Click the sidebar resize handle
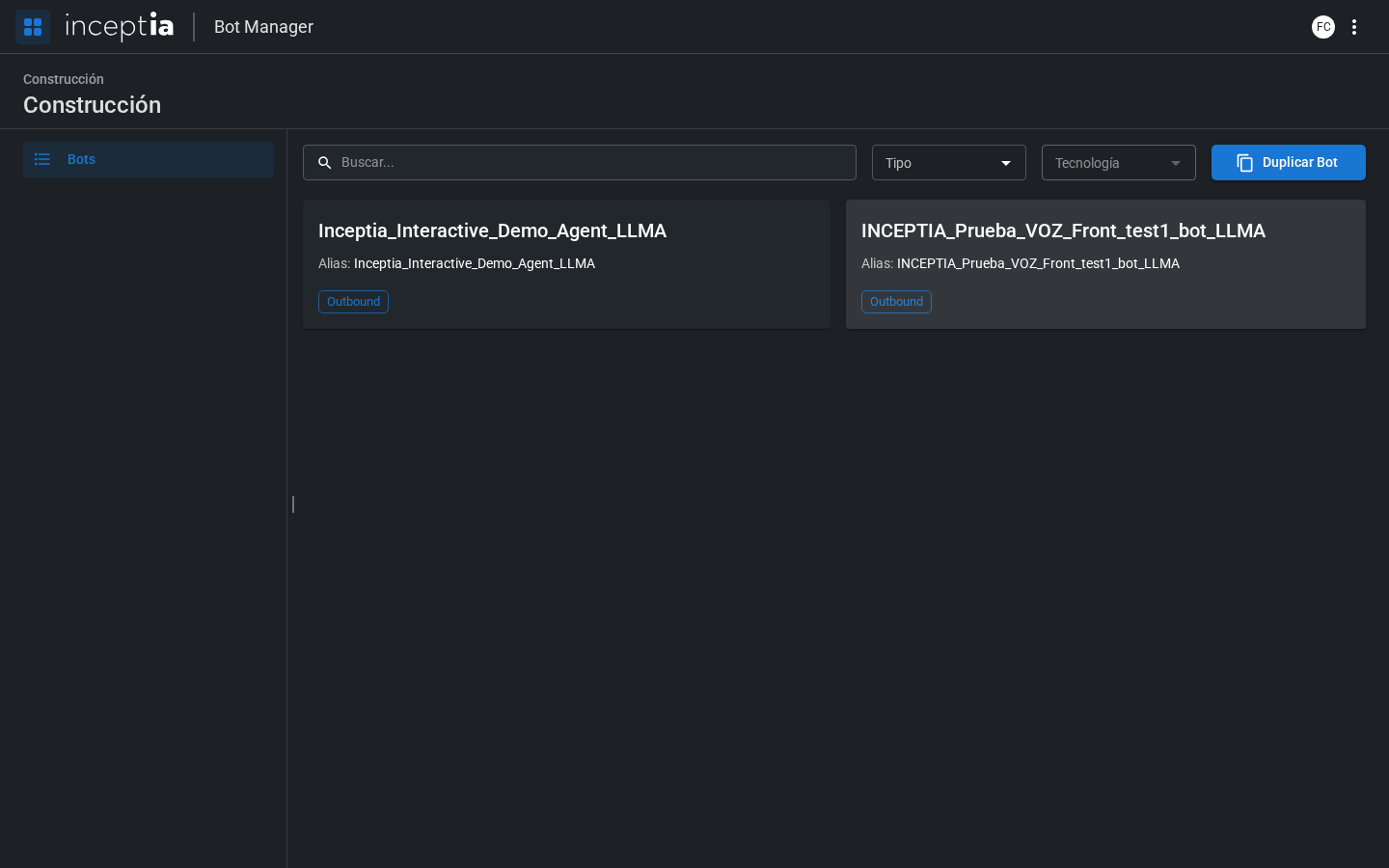Image resolution: width=1389 pixels, height=868 pixels. [293, 503]
